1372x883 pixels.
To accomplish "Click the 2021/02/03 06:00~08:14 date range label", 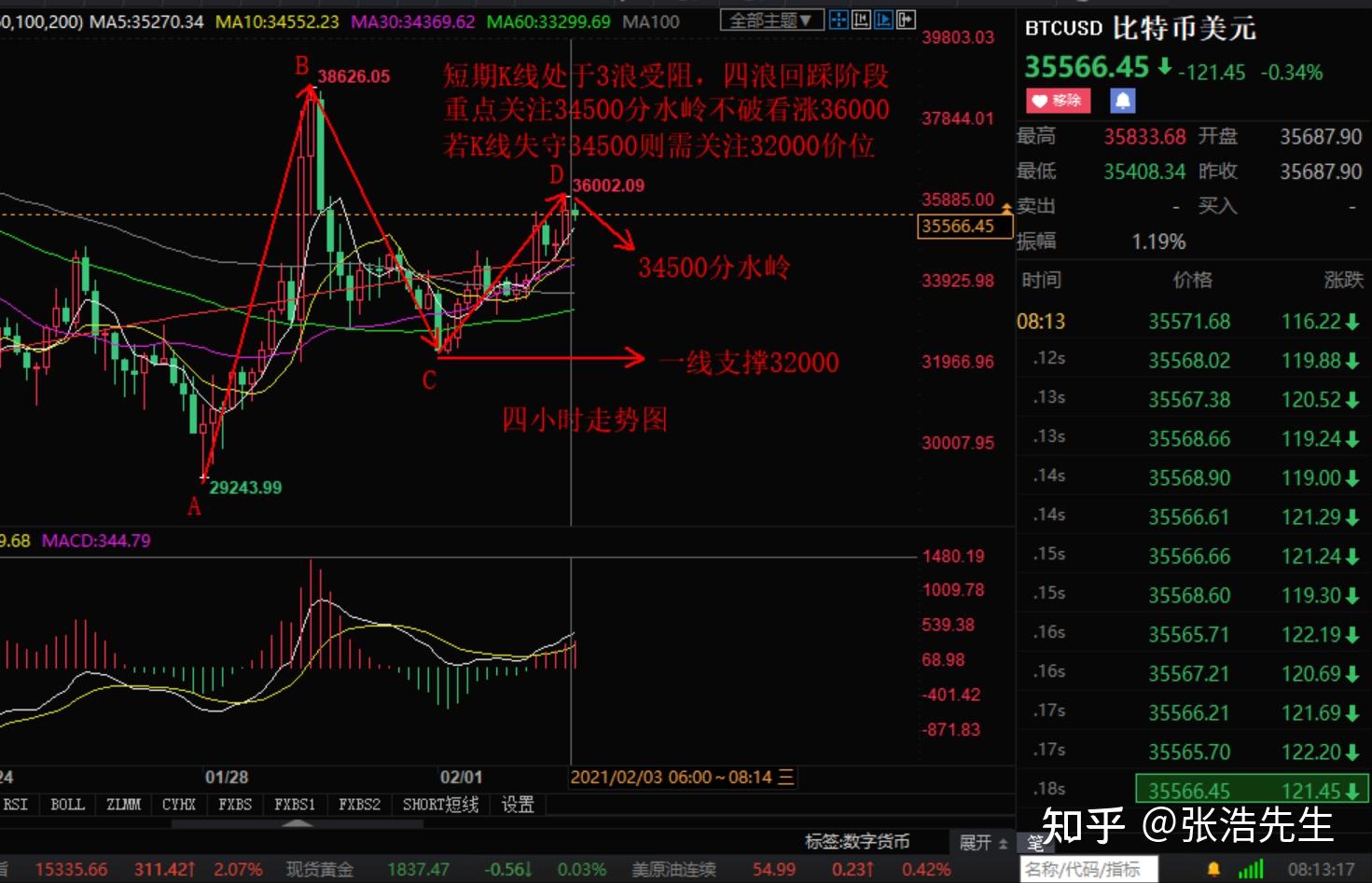I will [x=671, y=777].
